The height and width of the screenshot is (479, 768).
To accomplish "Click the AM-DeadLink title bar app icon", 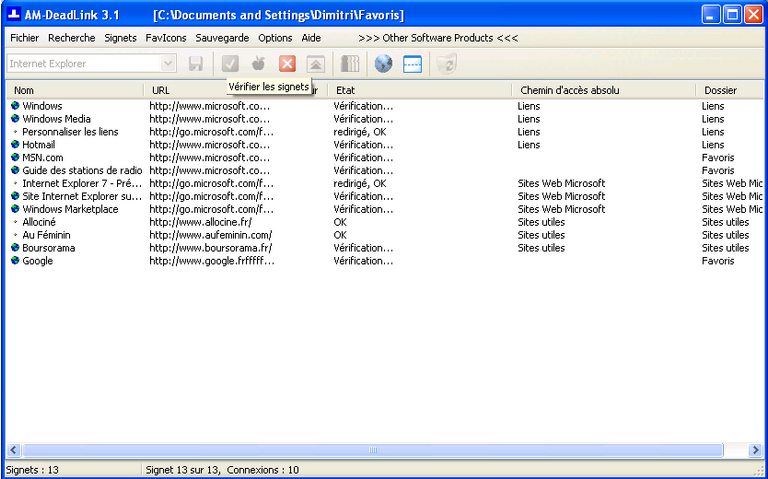I will coord(14,15).
